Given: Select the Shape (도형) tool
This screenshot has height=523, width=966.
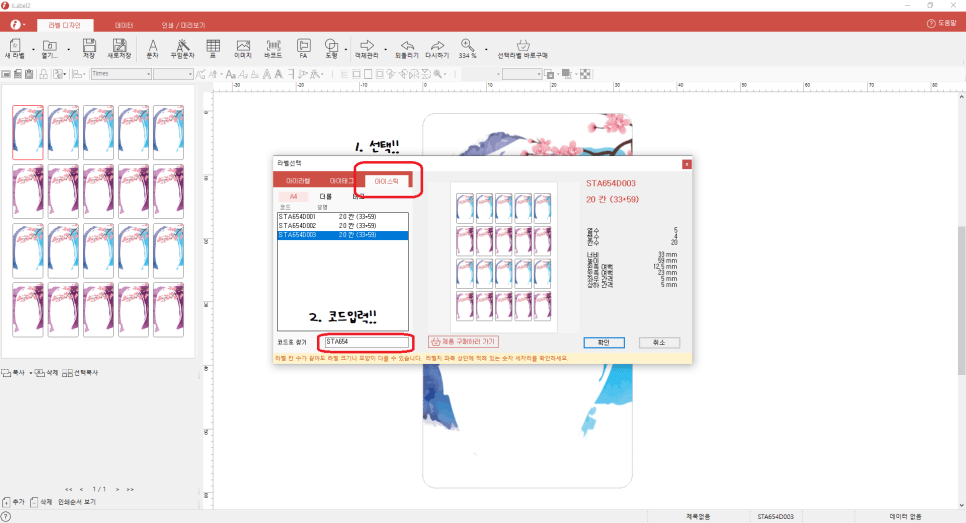Looking at the screenshot, I should pos(331,46).
